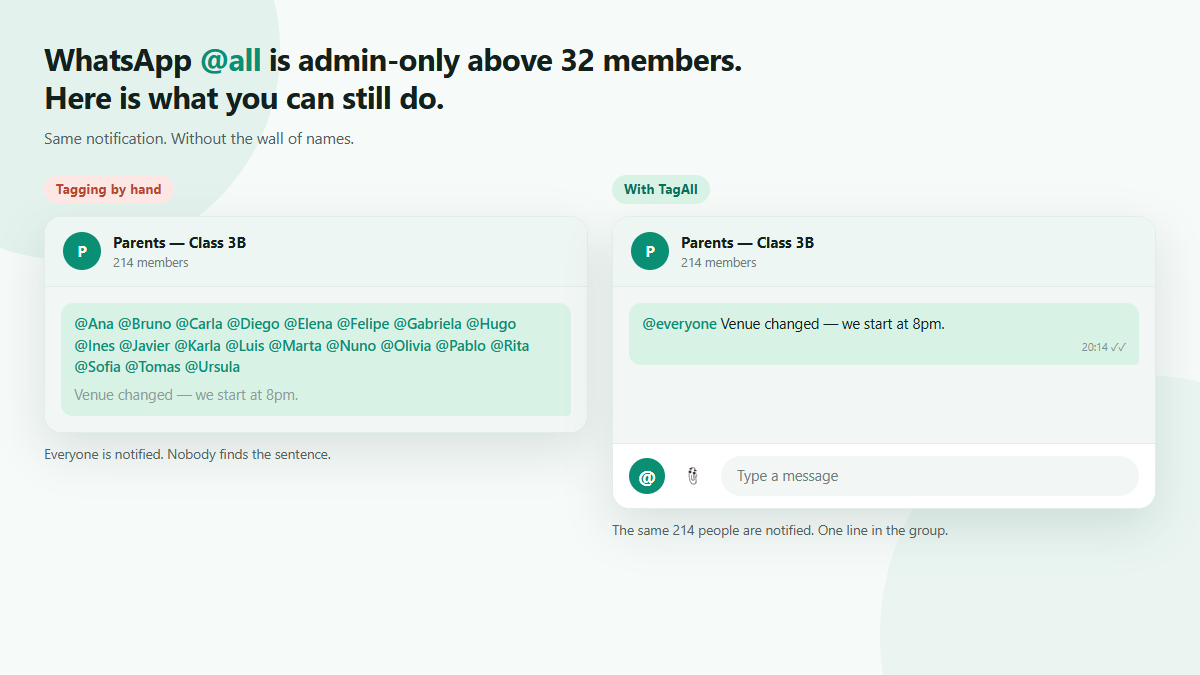This screenshot has height=675, width=1200.
Task: Focus the Type a message field
Action: 930,476
